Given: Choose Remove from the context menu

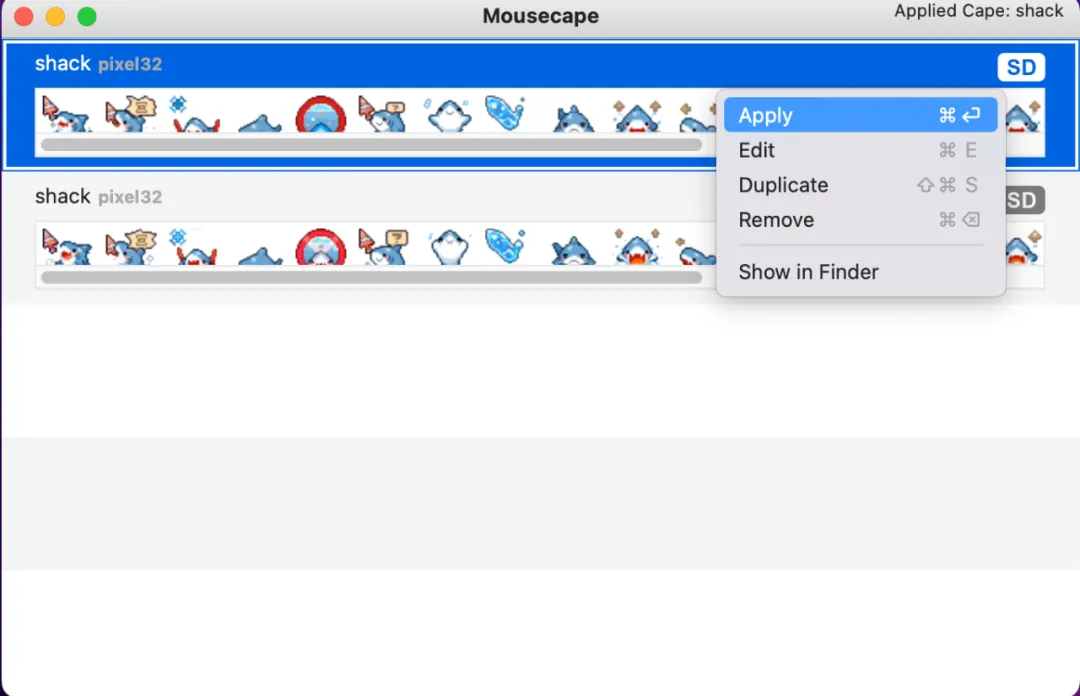Looking at the screenshot, I should tap(860, 220).
